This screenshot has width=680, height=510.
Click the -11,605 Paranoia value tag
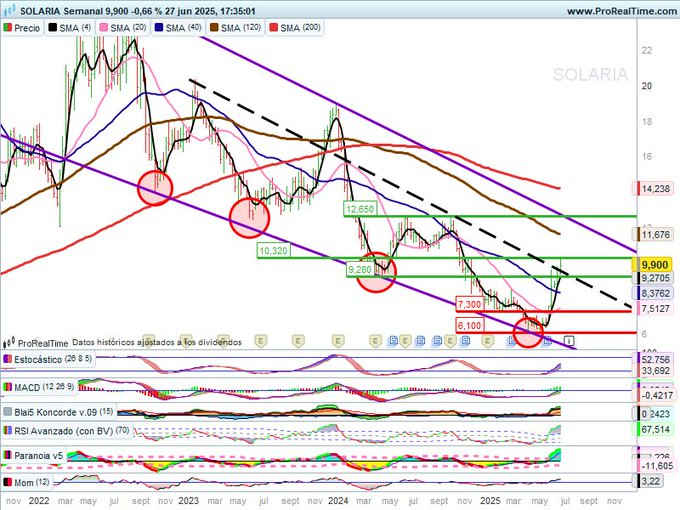click(656, 466)
